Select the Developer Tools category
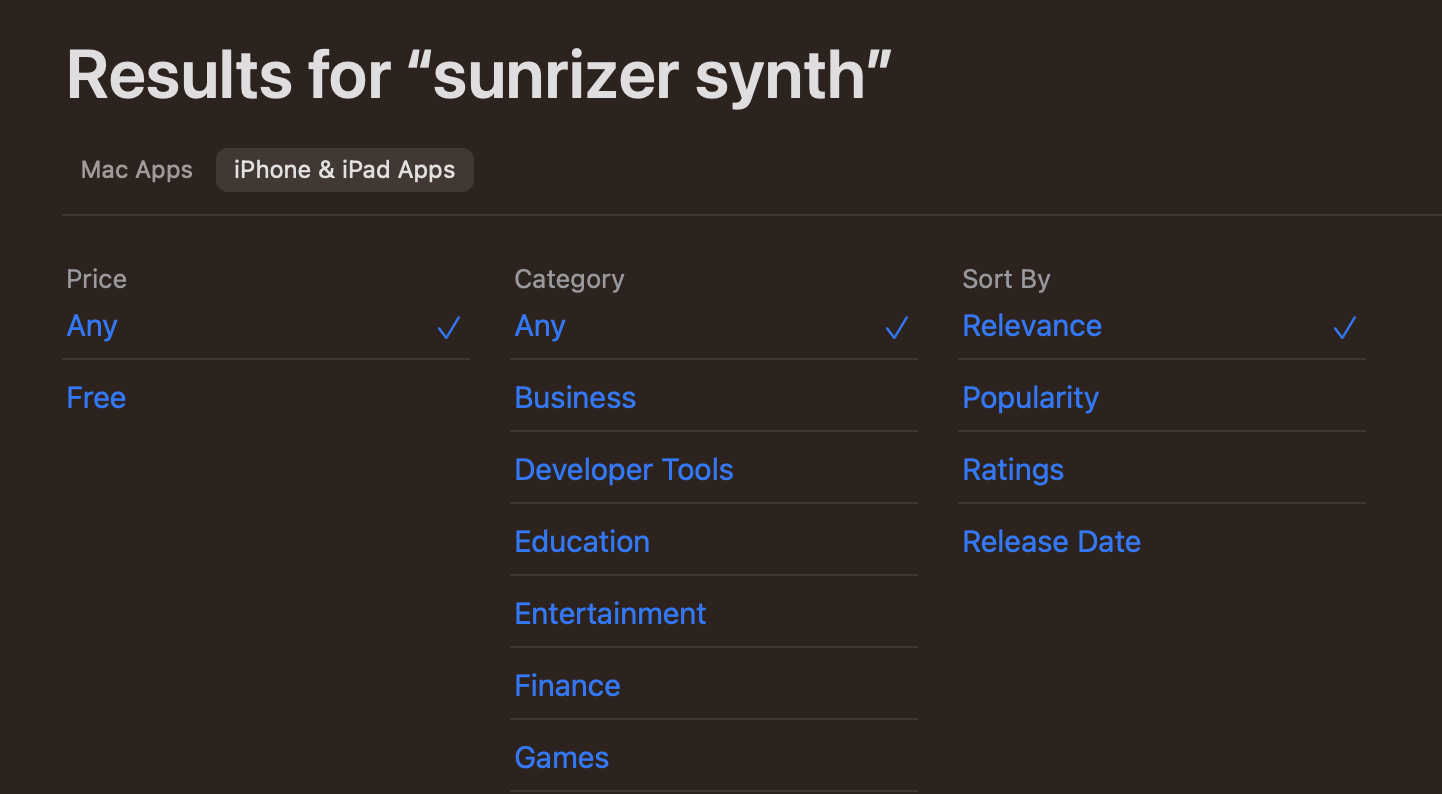The height and width of the screenshot is (794, 1442). coord(623,469)
